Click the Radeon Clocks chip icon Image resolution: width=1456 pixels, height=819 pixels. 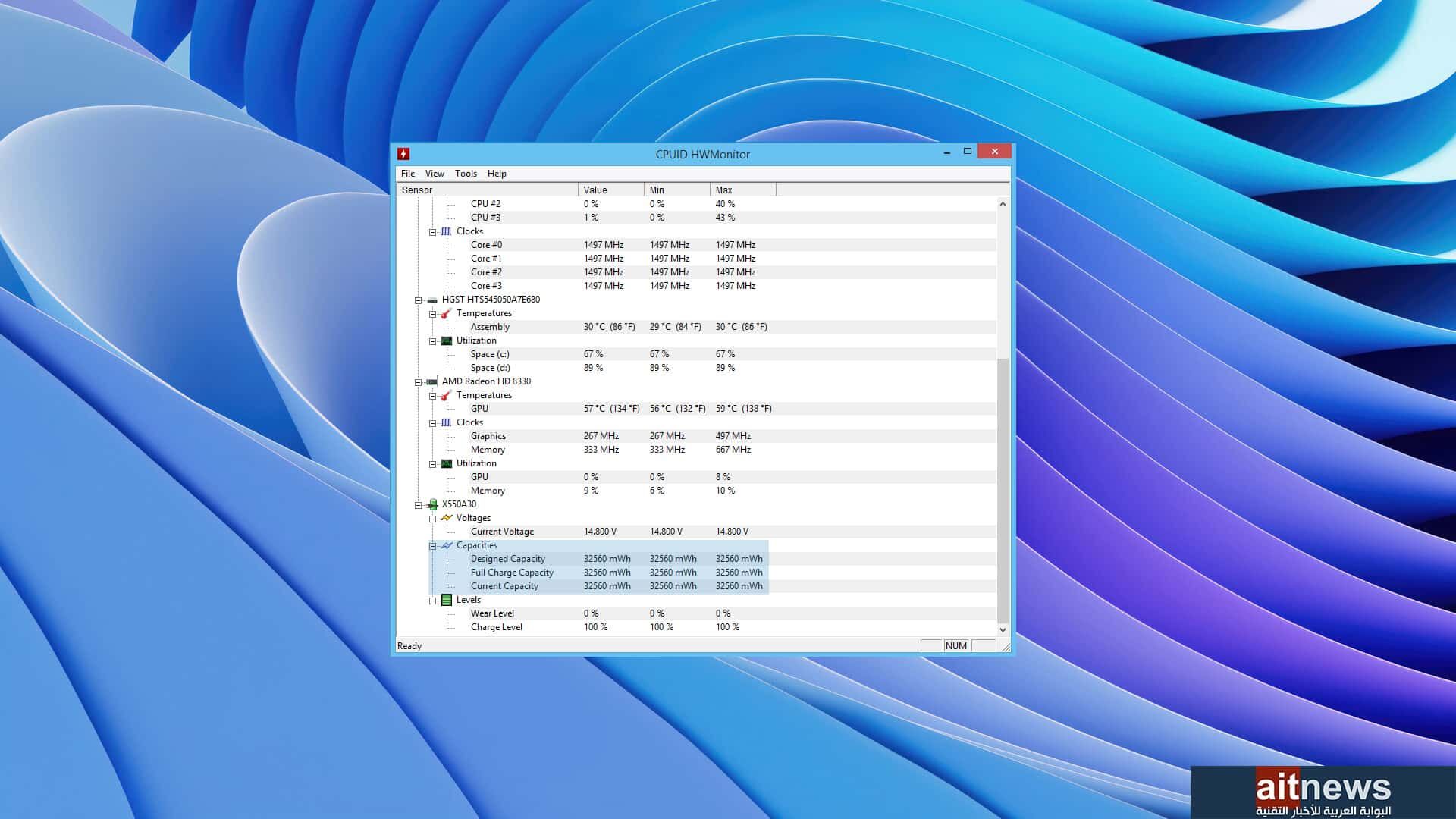click(447, 422)
